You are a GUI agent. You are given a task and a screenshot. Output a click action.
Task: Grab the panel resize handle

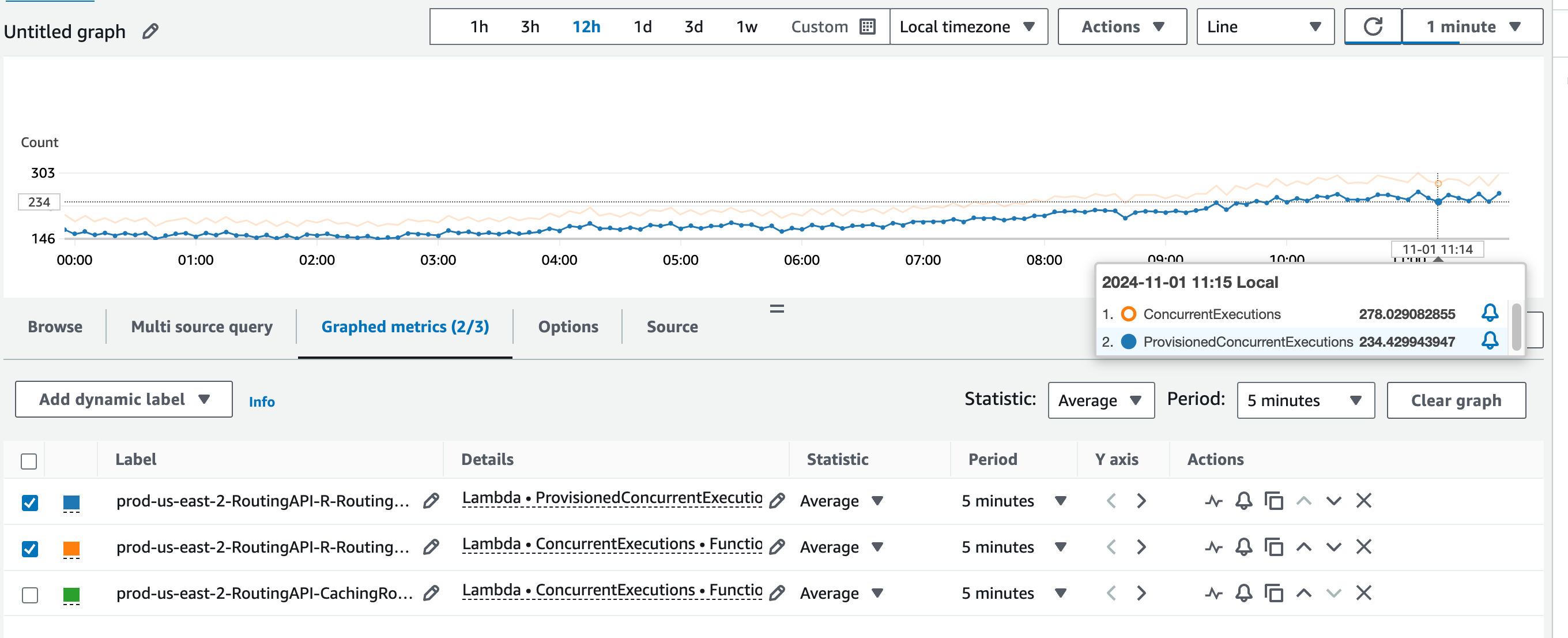pos(777,309)
